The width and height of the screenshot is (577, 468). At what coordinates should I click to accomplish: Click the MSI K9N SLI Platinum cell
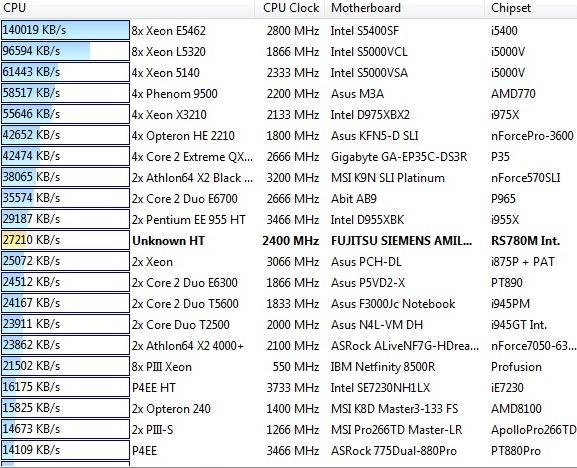(x=387, y=177)
